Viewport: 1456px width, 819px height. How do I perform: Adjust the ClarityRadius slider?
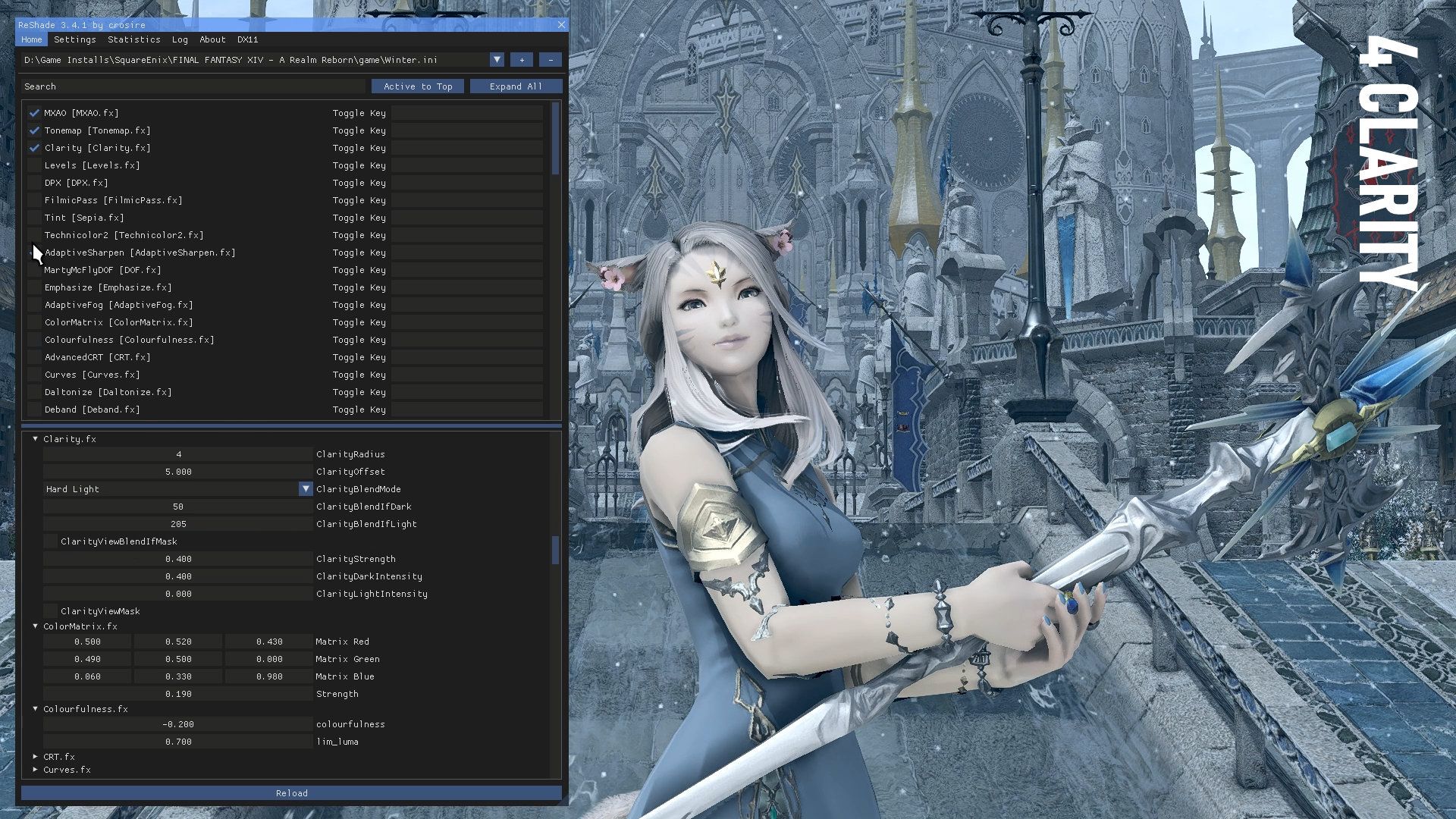[178, 454]
